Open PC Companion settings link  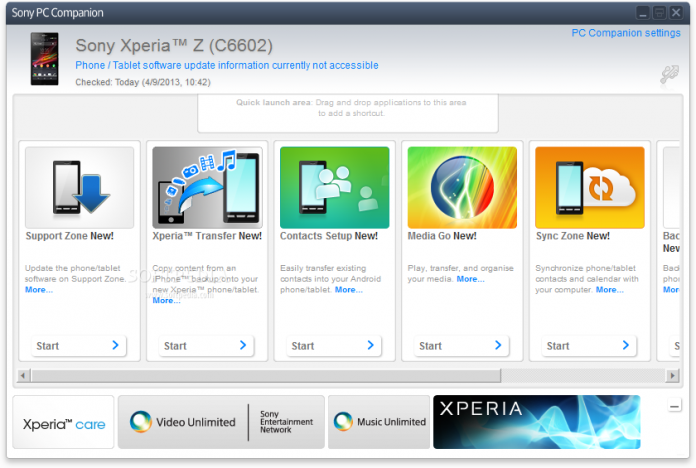[626, 33]
